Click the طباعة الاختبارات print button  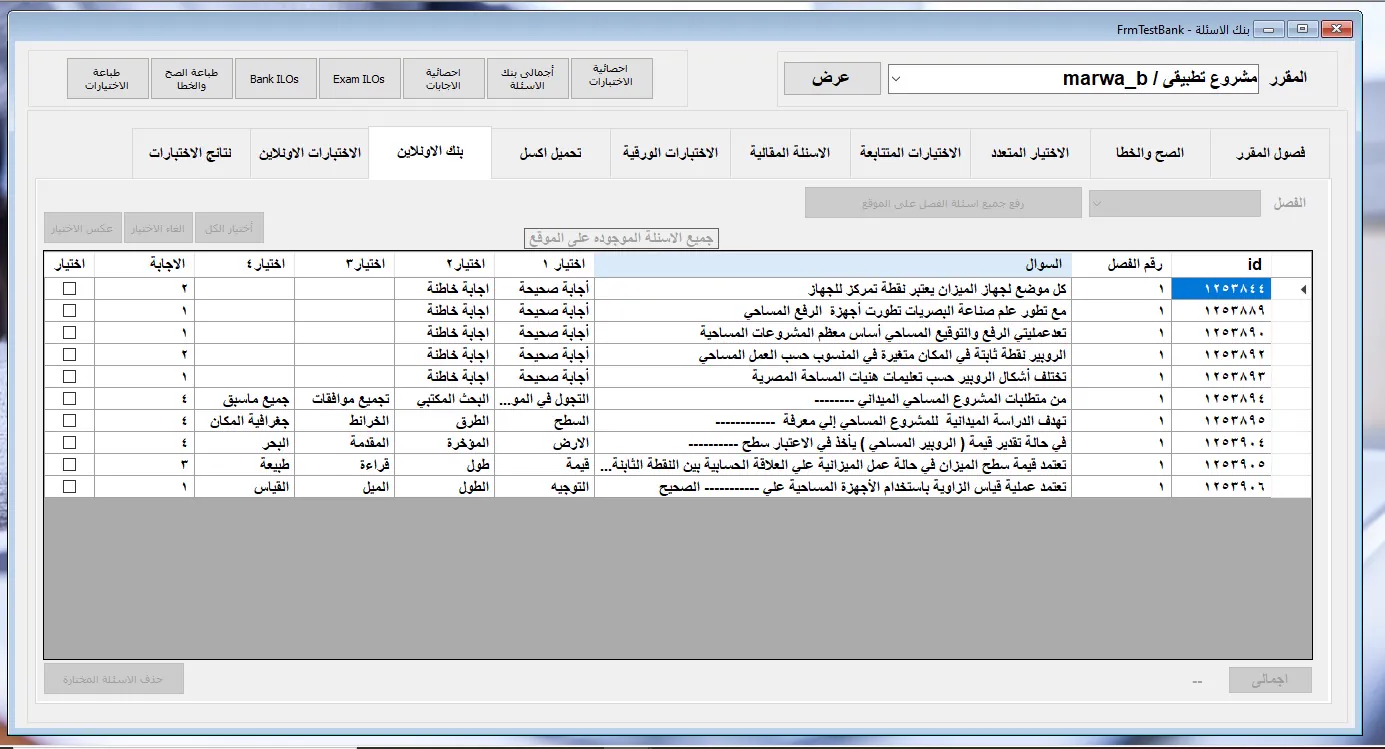(108, 79)
